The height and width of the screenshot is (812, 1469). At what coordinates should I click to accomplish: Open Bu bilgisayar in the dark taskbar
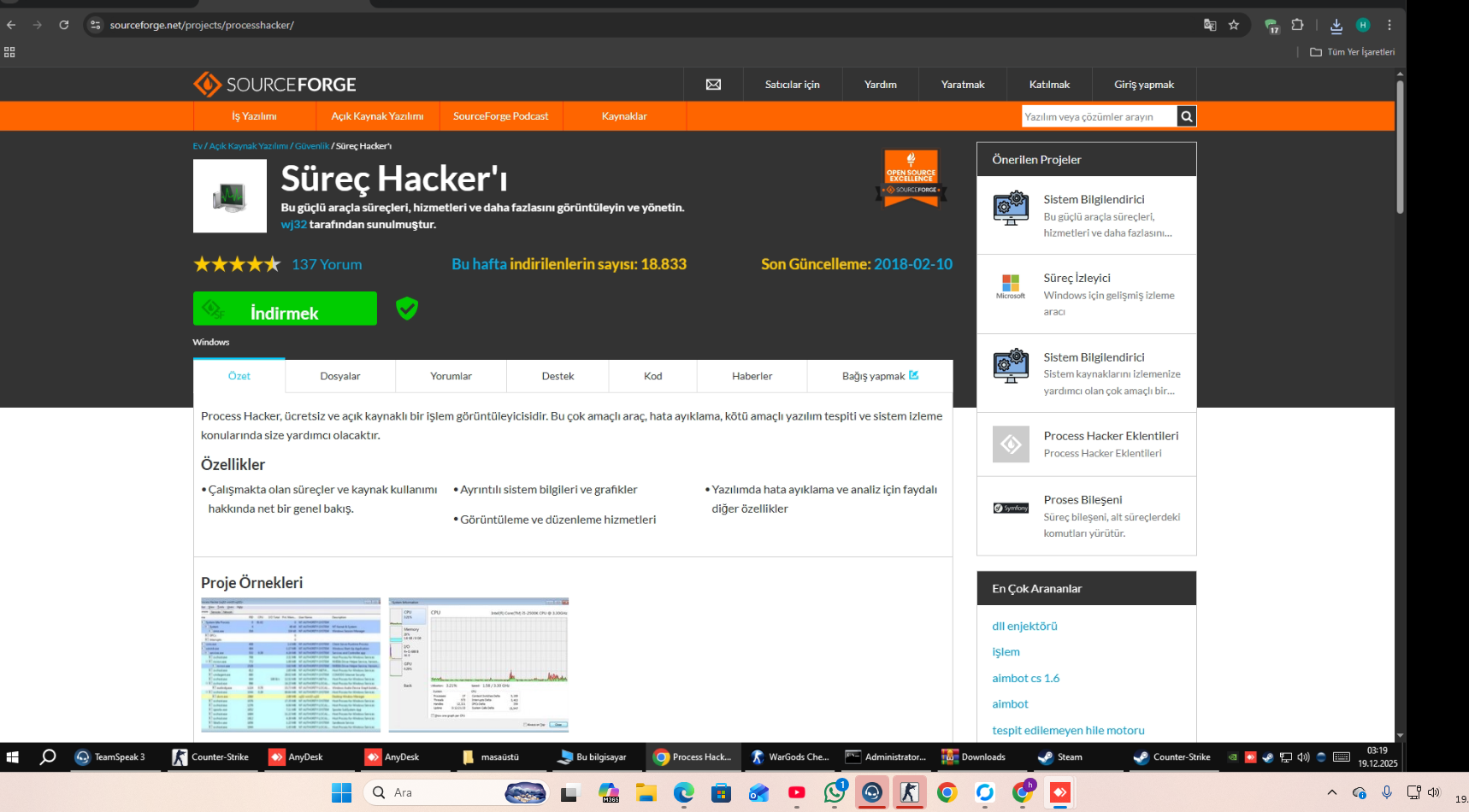[x=593, y=757]
